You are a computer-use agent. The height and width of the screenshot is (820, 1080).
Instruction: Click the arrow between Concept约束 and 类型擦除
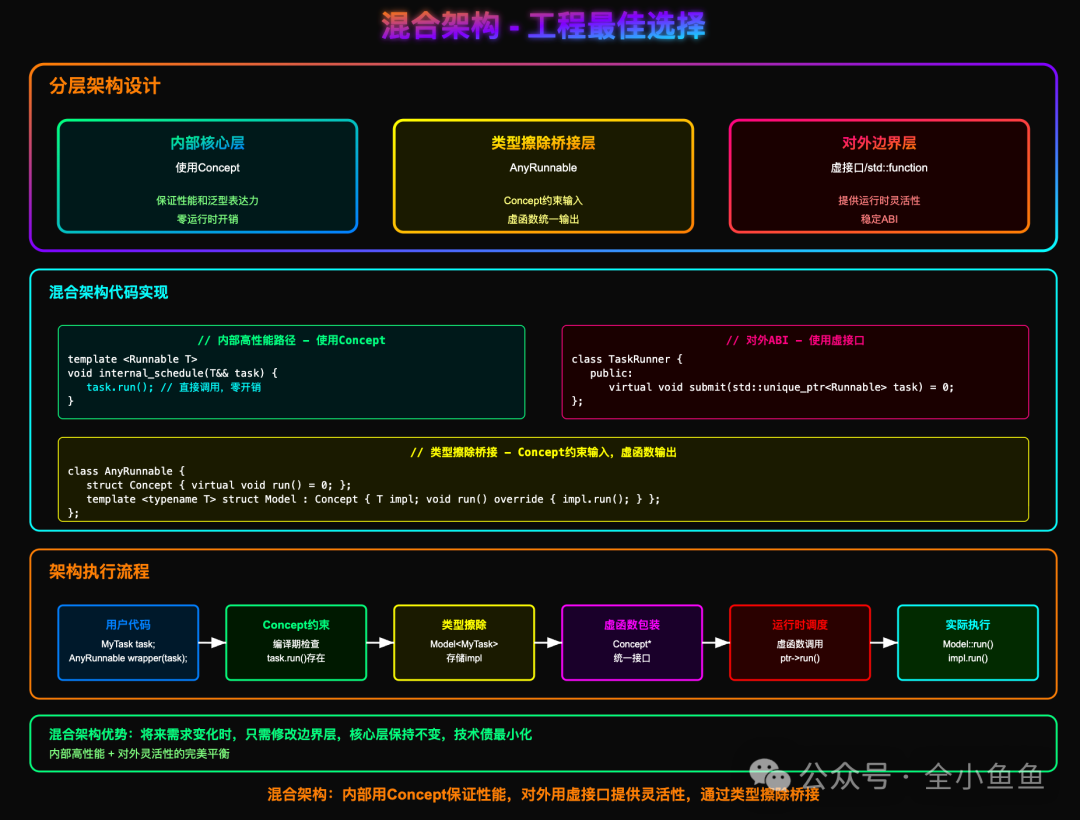(380, 643)
